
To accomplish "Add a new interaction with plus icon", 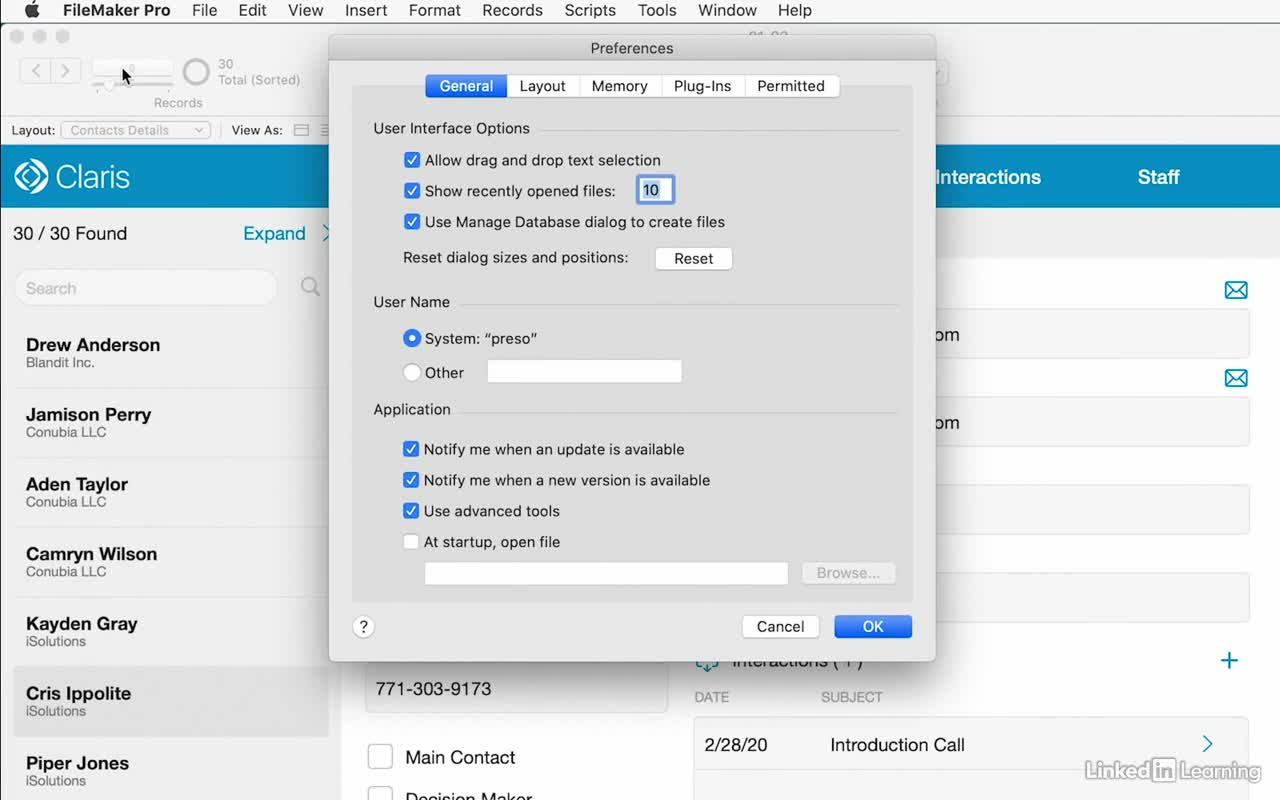I will 1229,660.
